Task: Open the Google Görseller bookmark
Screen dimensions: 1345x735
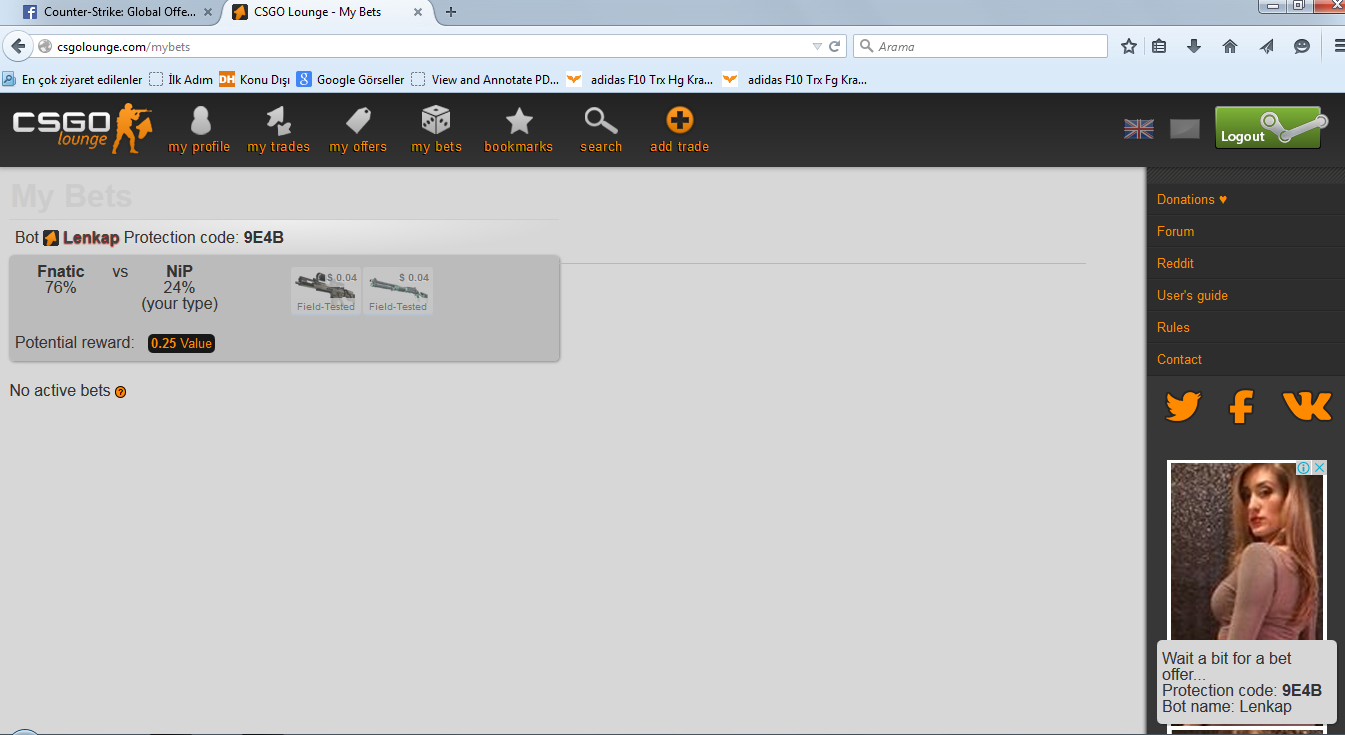Action: coord(351,79)
